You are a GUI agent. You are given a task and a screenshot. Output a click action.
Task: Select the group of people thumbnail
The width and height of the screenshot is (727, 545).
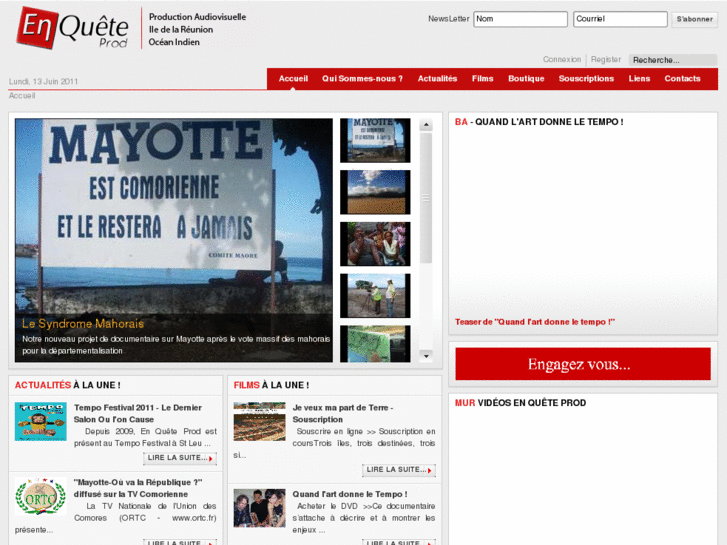[x=375, y=244]
